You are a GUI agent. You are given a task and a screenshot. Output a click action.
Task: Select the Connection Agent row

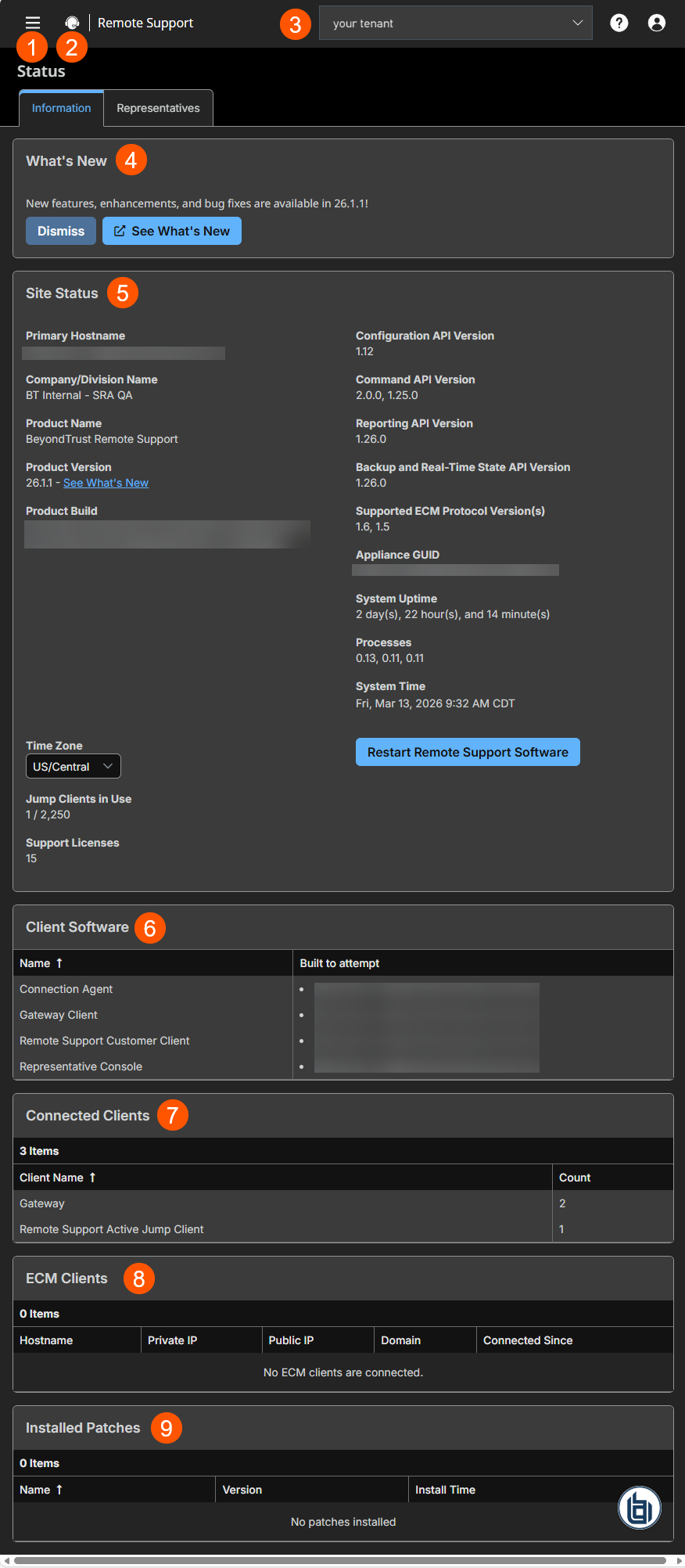point(343,989)
